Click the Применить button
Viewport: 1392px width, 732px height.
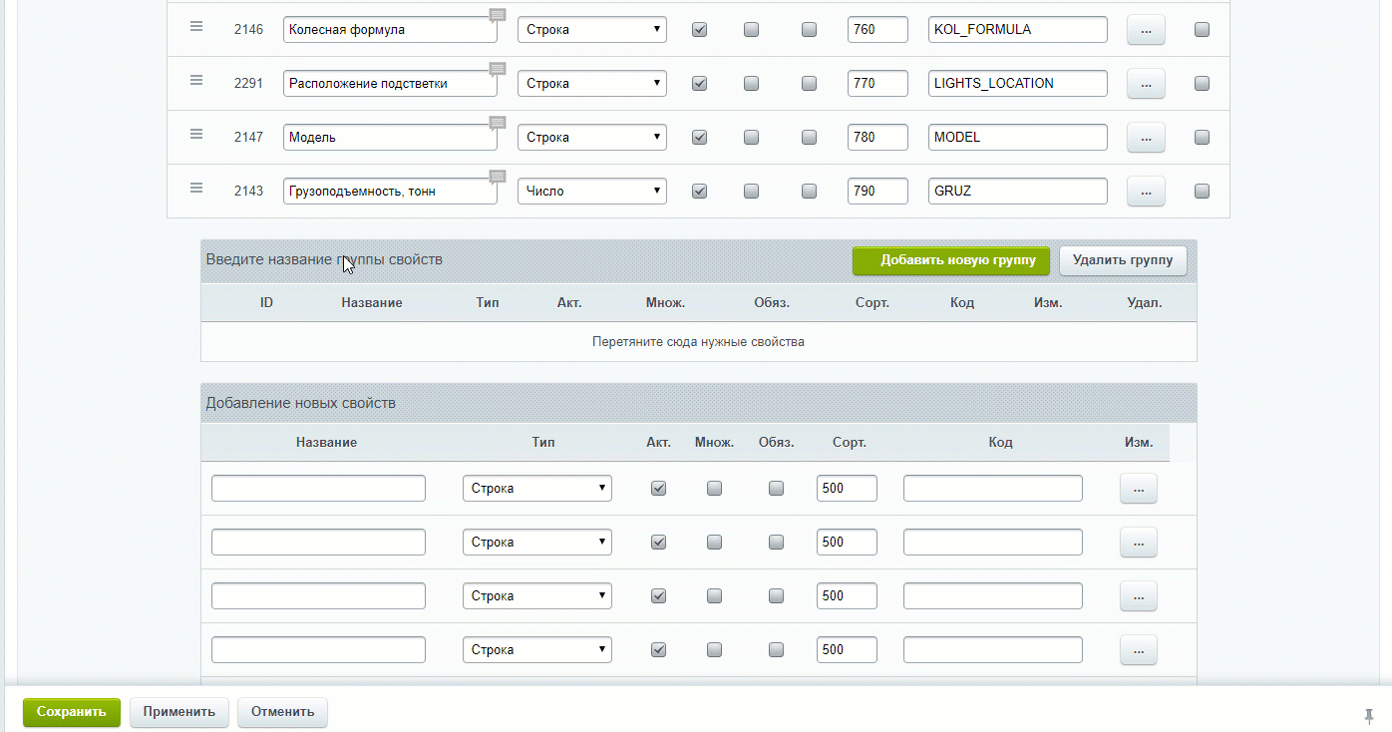[179, 712]
